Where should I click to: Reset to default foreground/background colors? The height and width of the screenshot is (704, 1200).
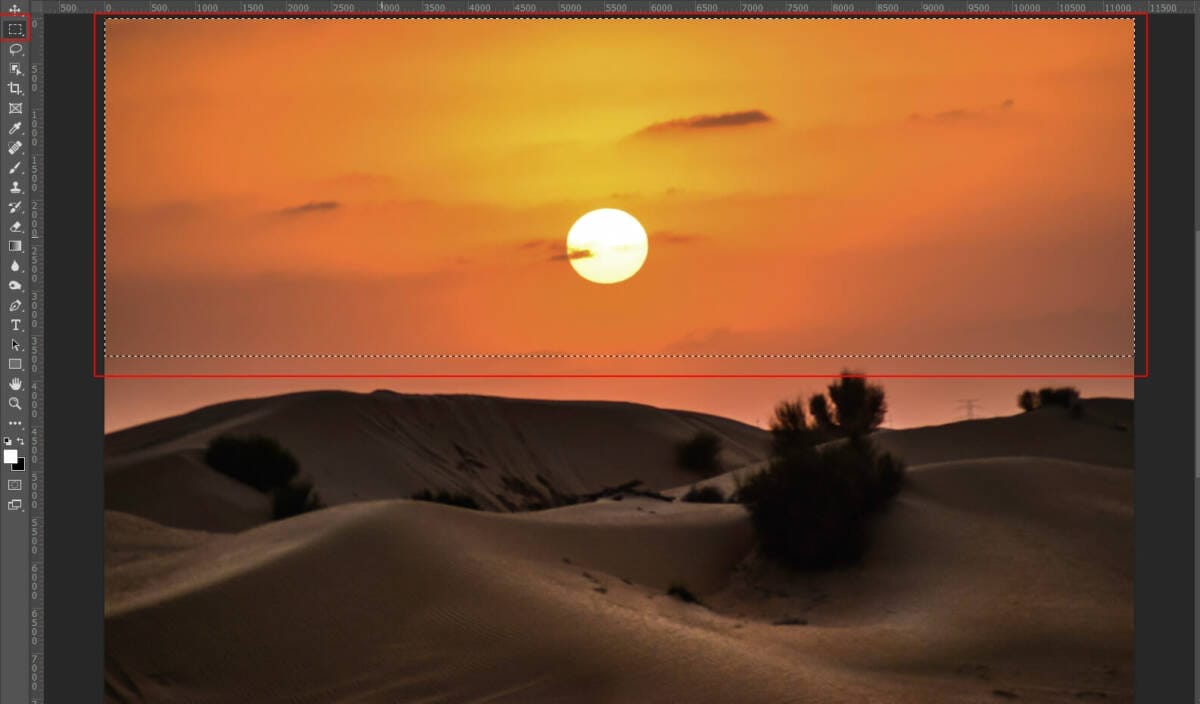pos(8,441)
